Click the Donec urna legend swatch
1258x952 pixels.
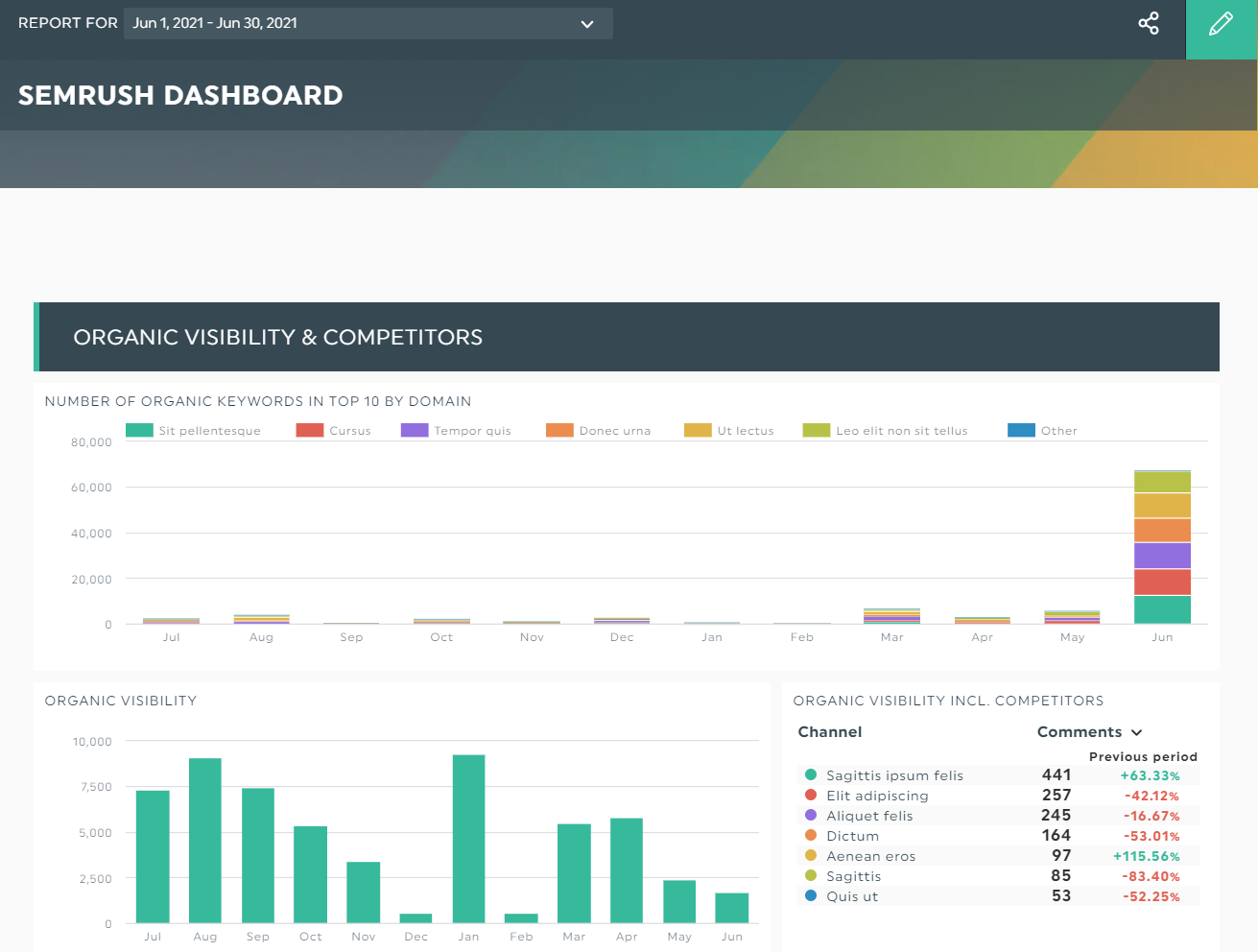click(559, 430)
